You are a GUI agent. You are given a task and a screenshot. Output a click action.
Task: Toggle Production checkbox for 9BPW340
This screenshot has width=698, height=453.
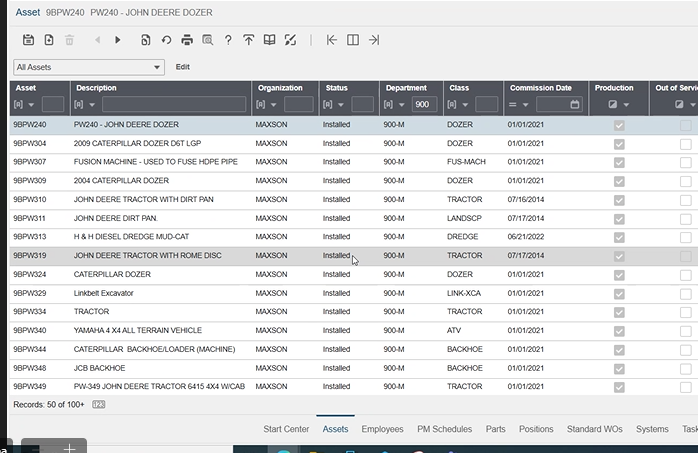pyautogui.click(x=619, y=330)
